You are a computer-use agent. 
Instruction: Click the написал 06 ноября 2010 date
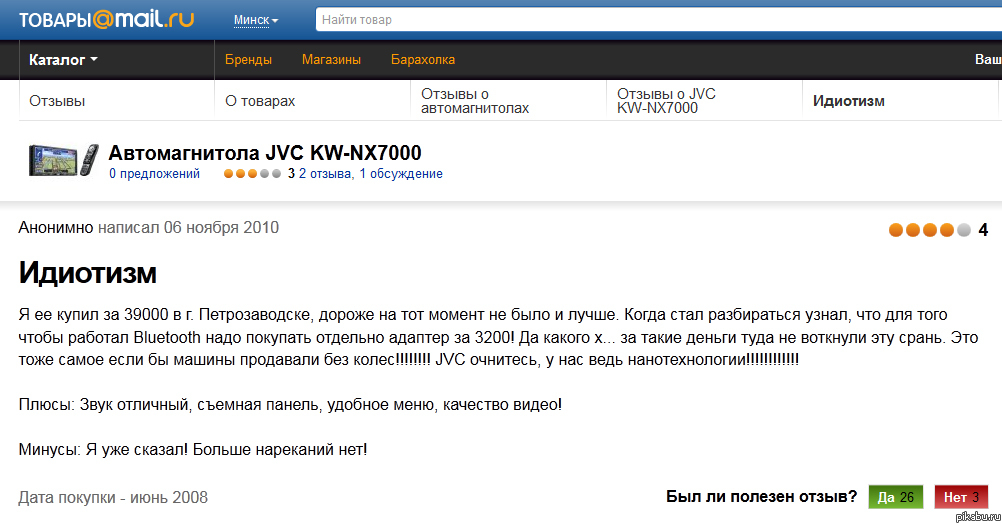pyautogui.click(x=189, y=227)
